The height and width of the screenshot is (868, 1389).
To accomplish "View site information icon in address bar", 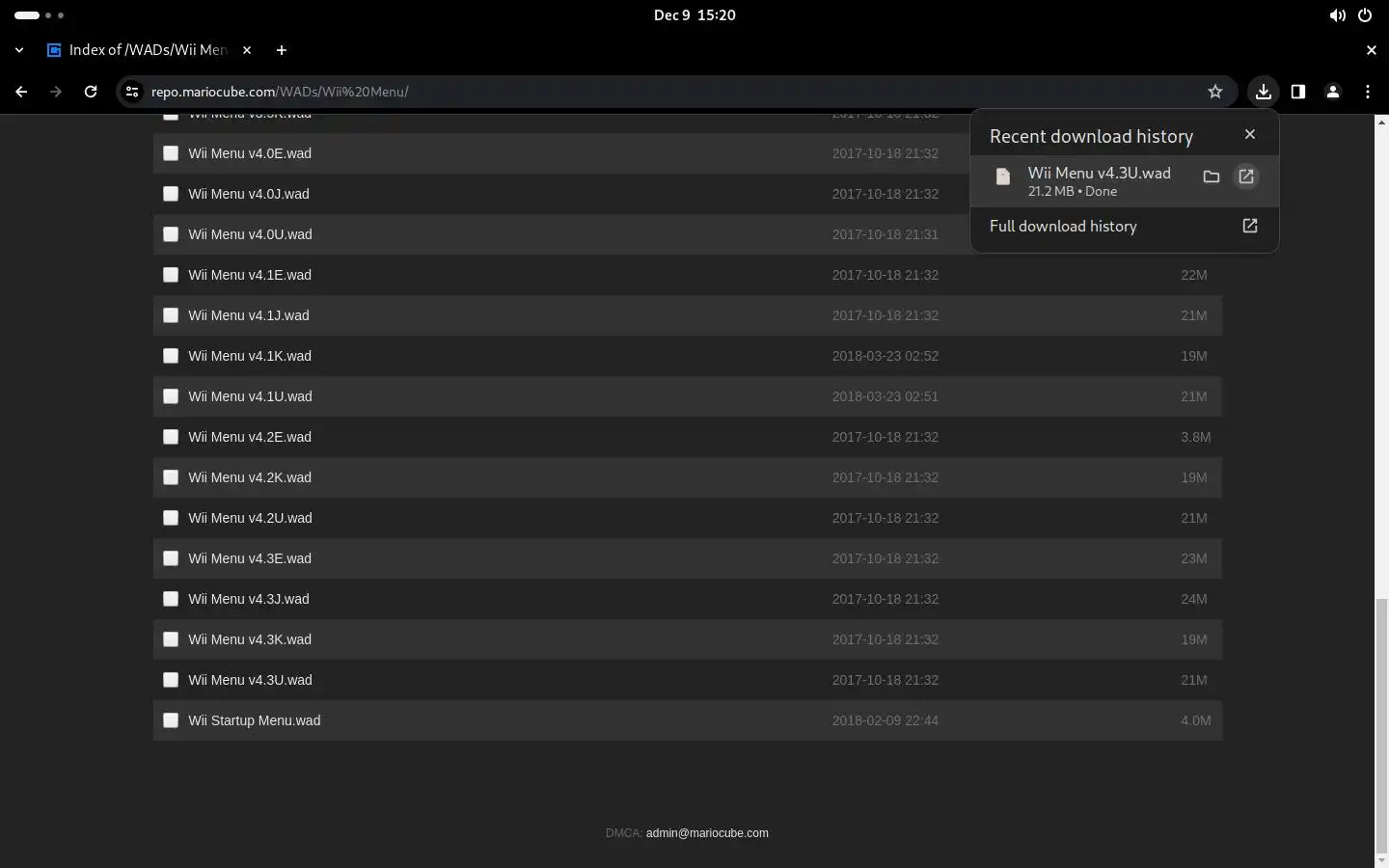I will pyautogui.click(x=132, y=92).
